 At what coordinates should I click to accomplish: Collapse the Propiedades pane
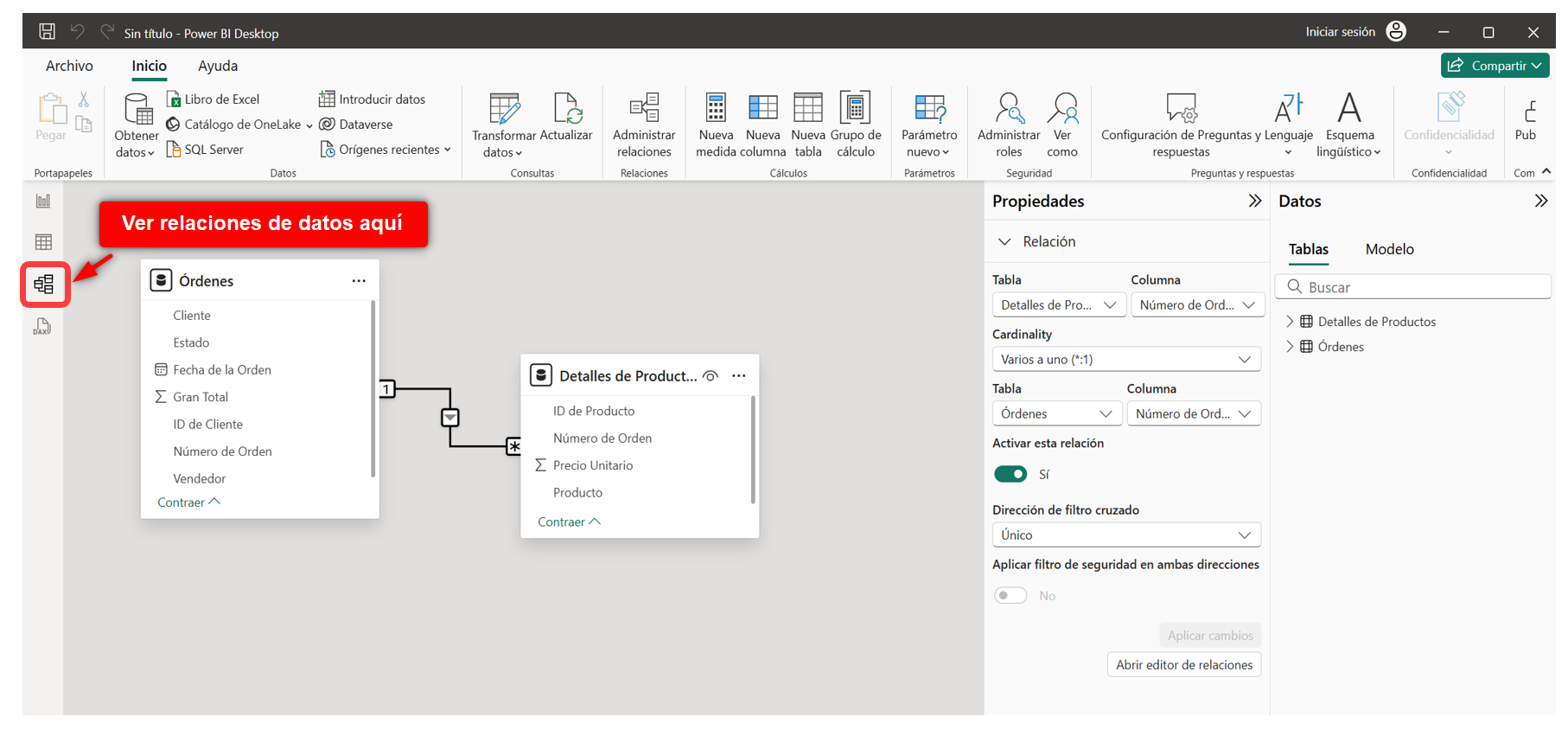pyautogui.click(x=1255, y=202)
